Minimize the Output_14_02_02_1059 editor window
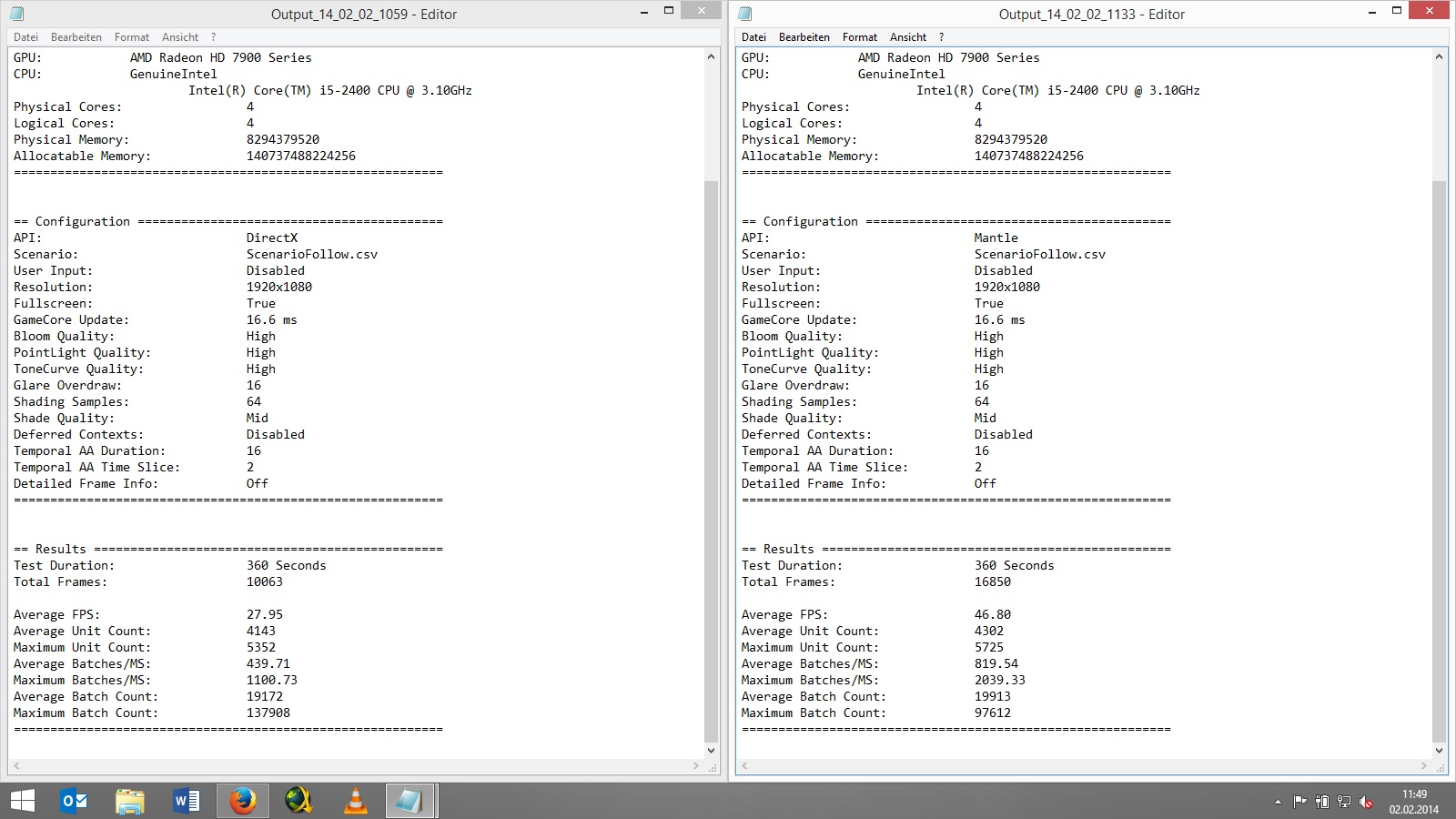Screen dimensions: 1456x819 pyautogui.click(x=644, y=12)
